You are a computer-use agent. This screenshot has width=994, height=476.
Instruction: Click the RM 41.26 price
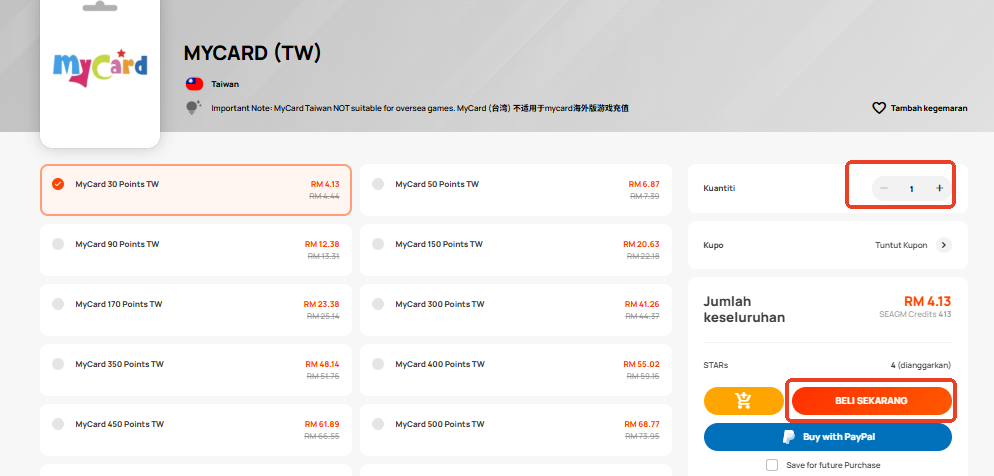[642, 304]
